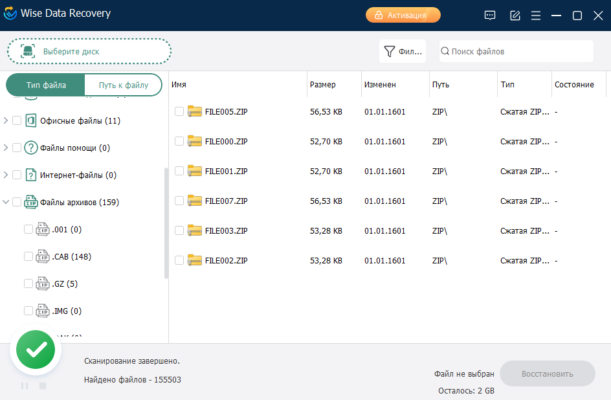Screen dimensions: 611x400
Task: Select the .GZ (5) tree item label
Action: pyautogui.click(x=65, y=284)
